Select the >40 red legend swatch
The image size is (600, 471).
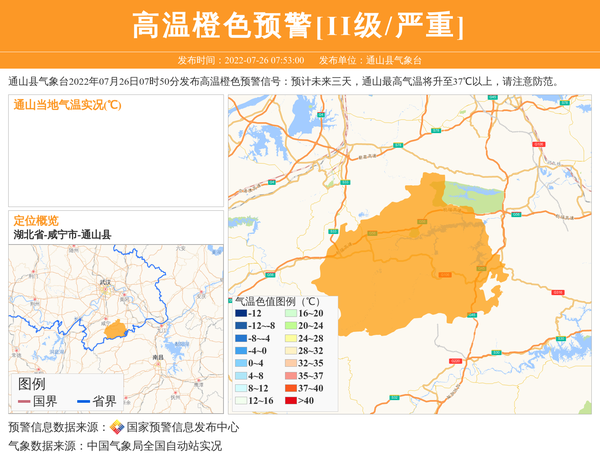[290, 401]
